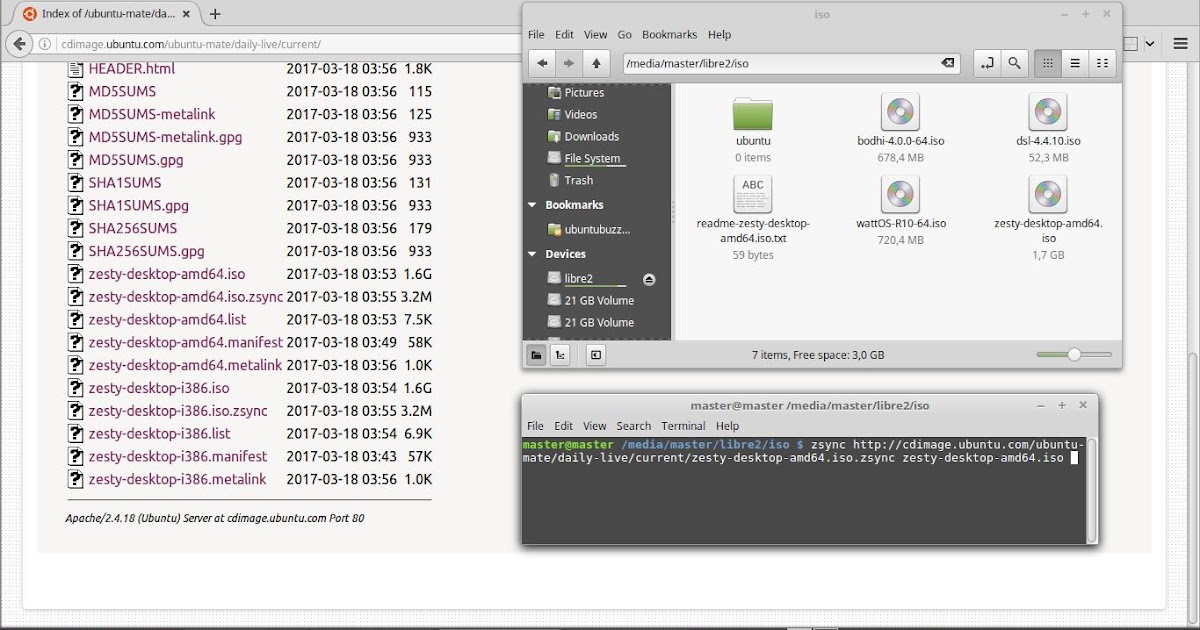Toggle the editable location bar

pyautogui.click(x=988, y=63)
